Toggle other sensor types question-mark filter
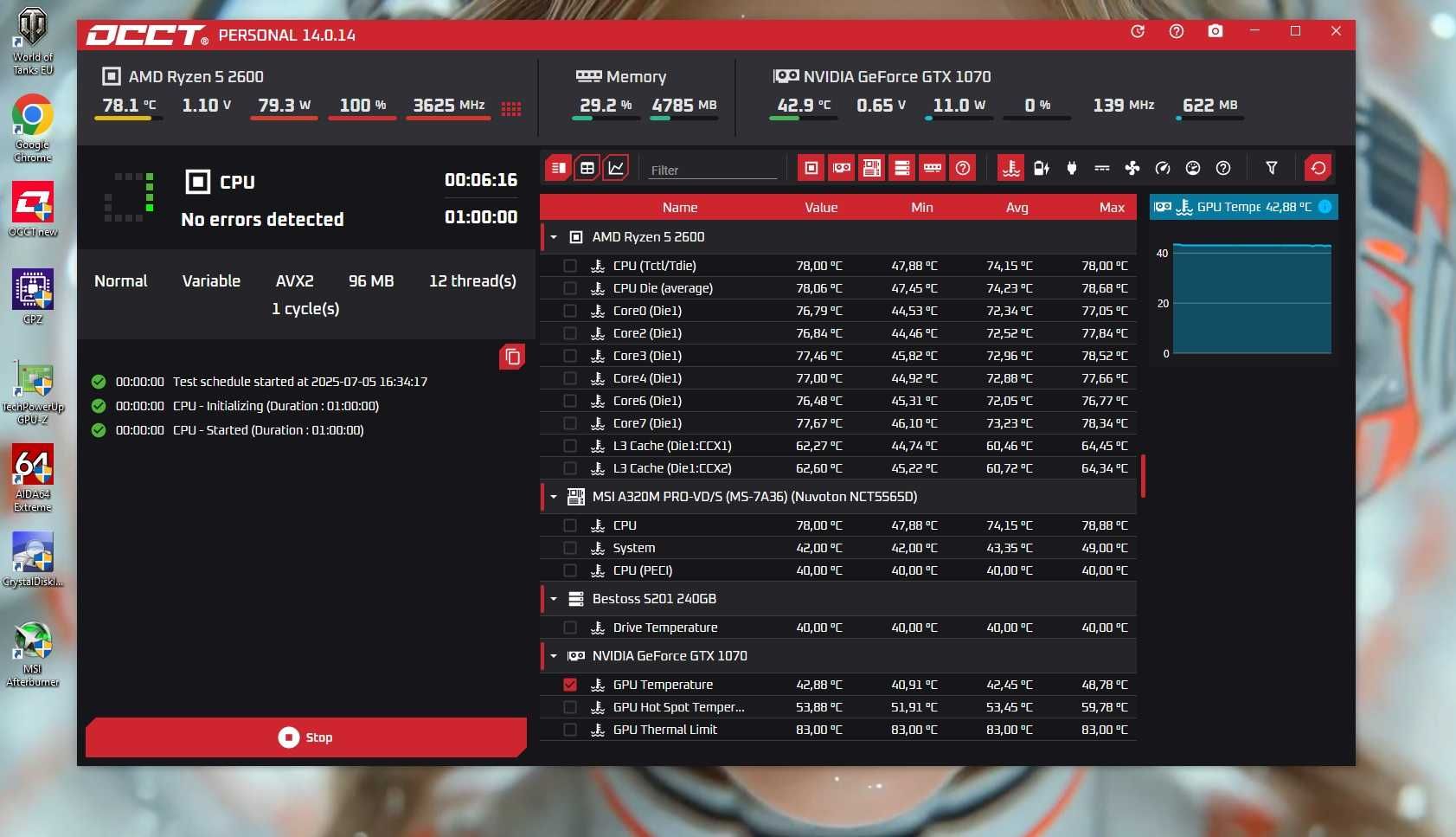 click(1223, 168)
